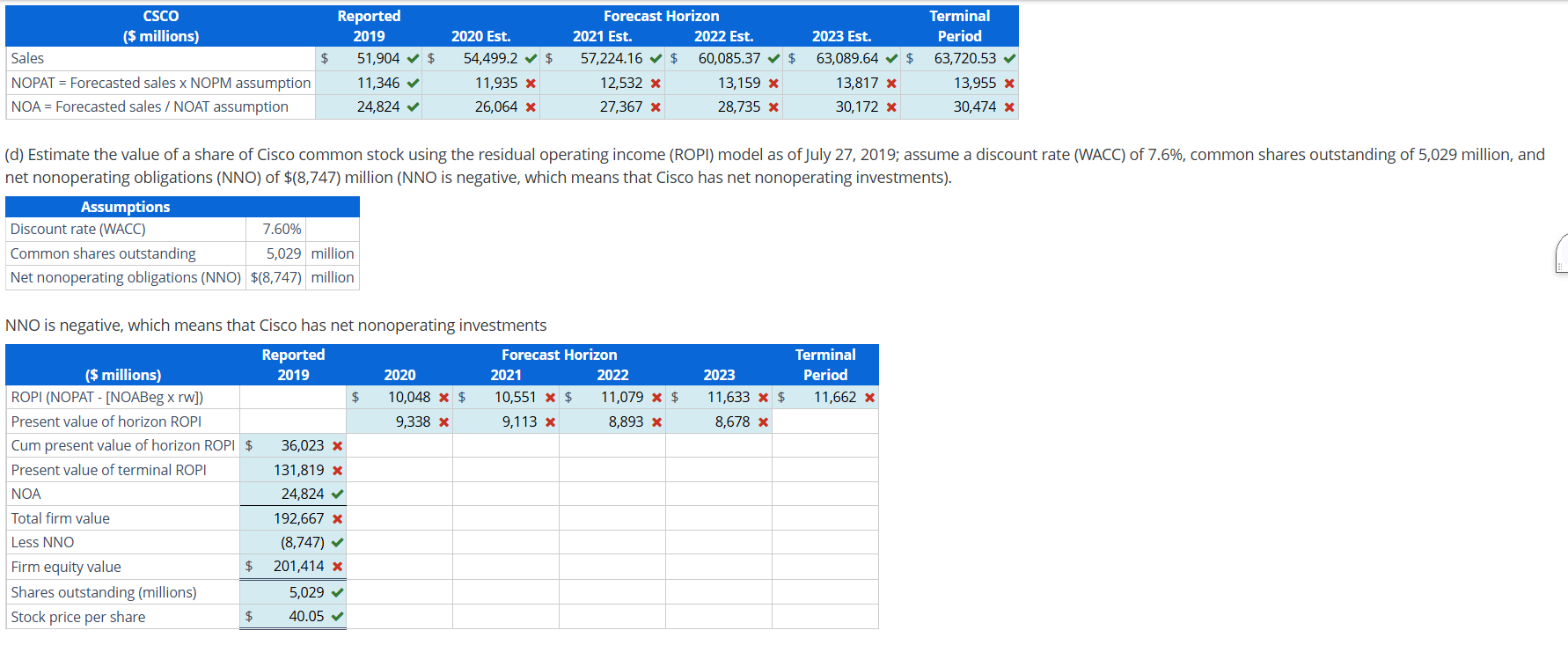Click the red X beside NOA 28,735
The height and width of the screenshot is (645, 1568).
tap(773, 107)
